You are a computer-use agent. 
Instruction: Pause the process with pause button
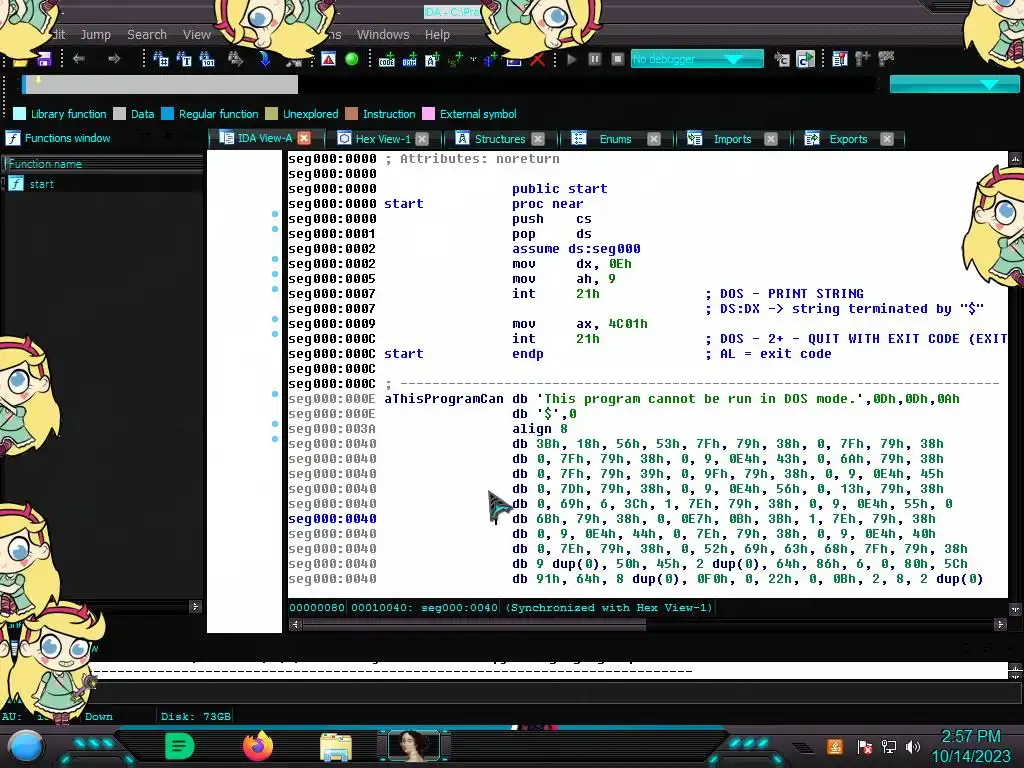point(595,59)
